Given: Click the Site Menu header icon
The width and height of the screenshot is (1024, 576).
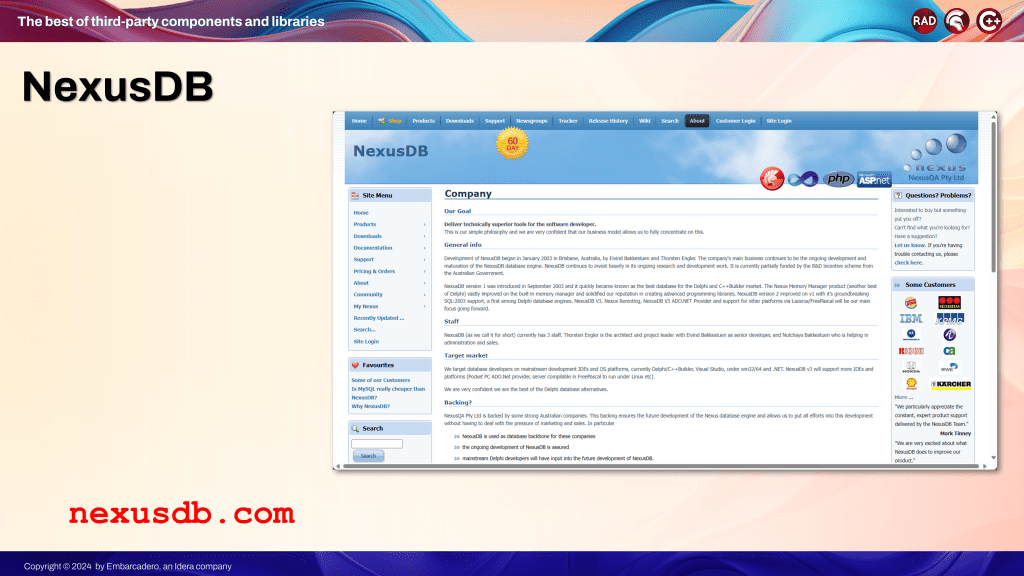Looking at the screenshot, I should tap(355, 195).
